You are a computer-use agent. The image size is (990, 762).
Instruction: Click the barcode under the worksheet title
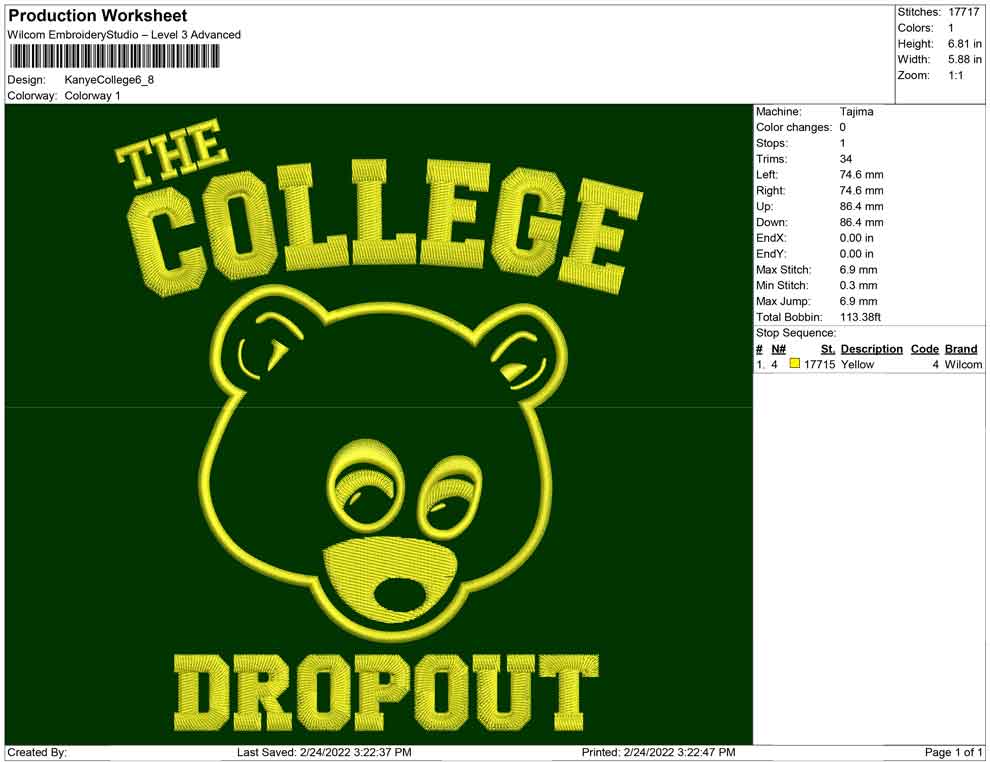pyautogui.click(x=114, y=57)
